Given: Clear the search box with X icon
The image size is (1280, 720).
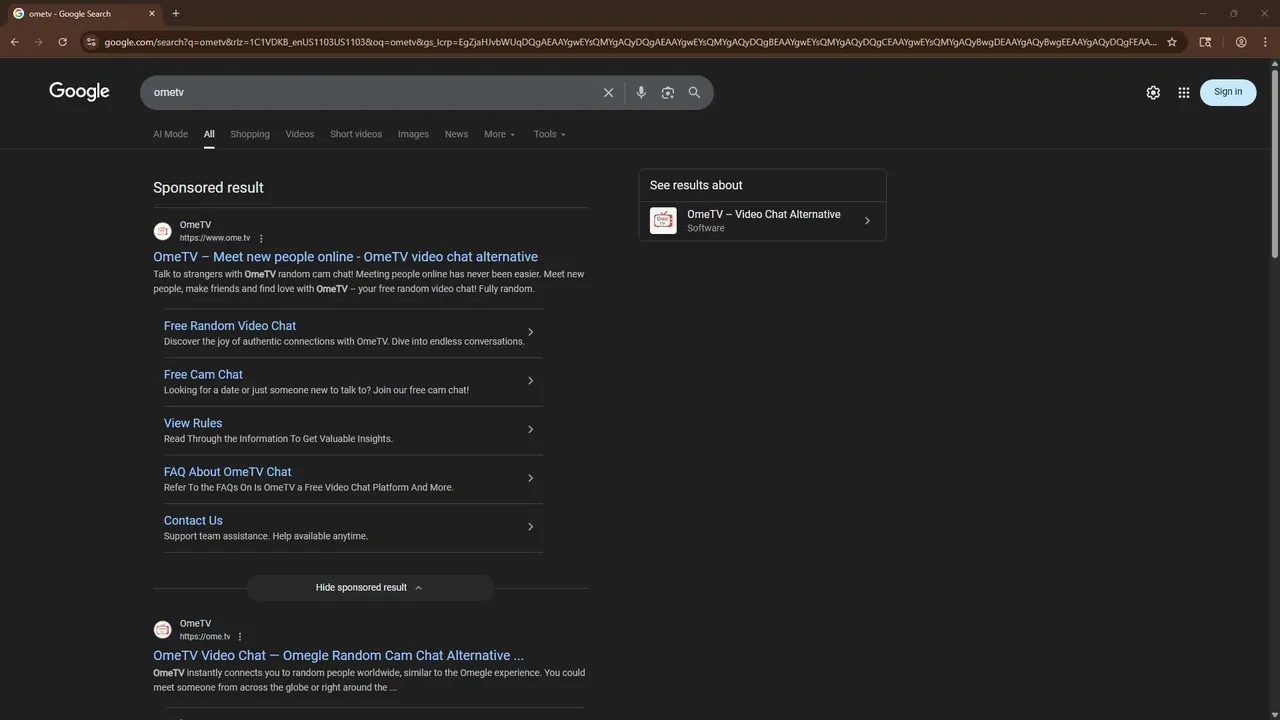Looking at the screenshot, I should click(x=608, y=92).
